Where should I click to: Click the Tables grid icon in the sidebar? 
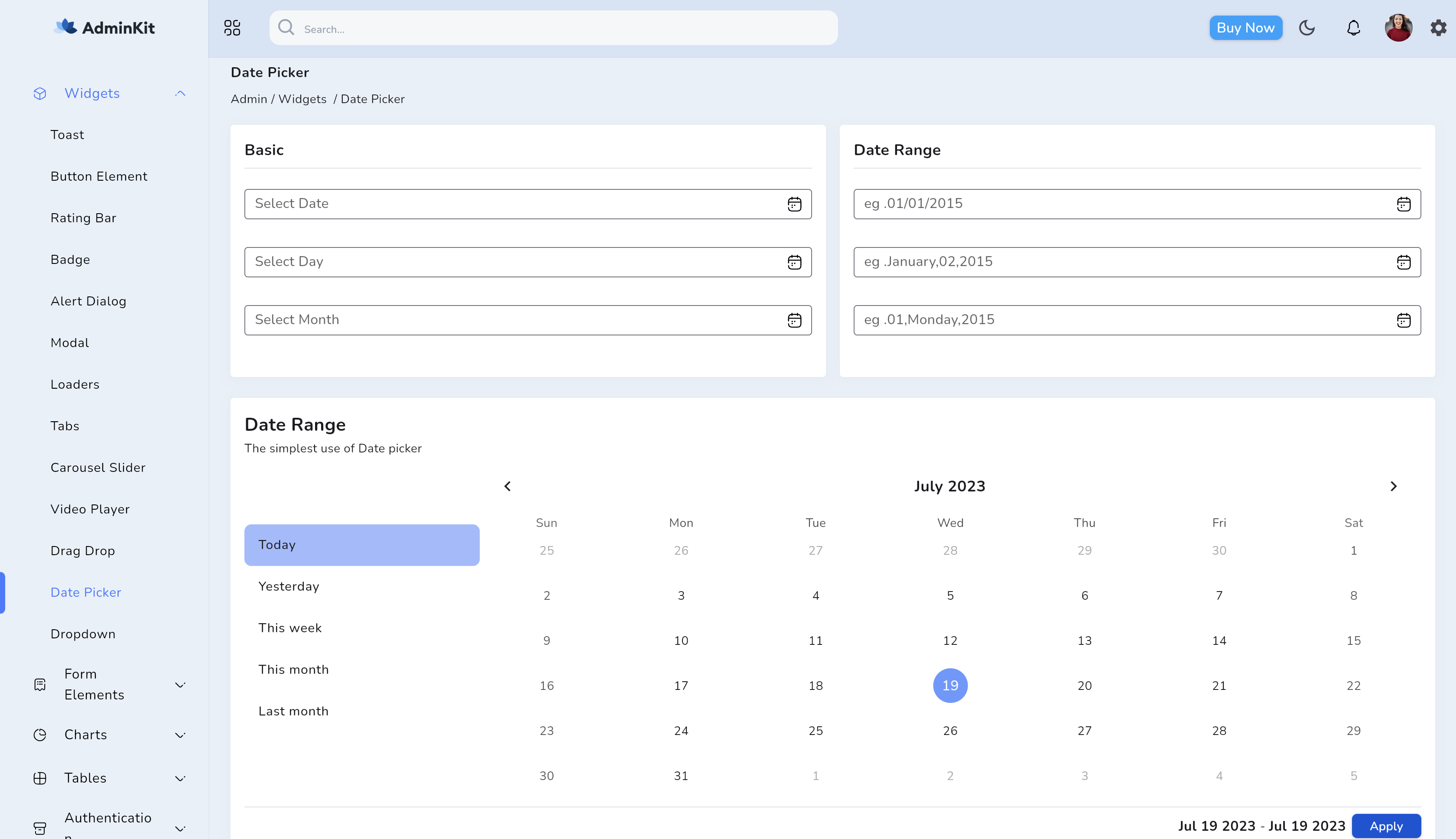[x=40, y=777]
